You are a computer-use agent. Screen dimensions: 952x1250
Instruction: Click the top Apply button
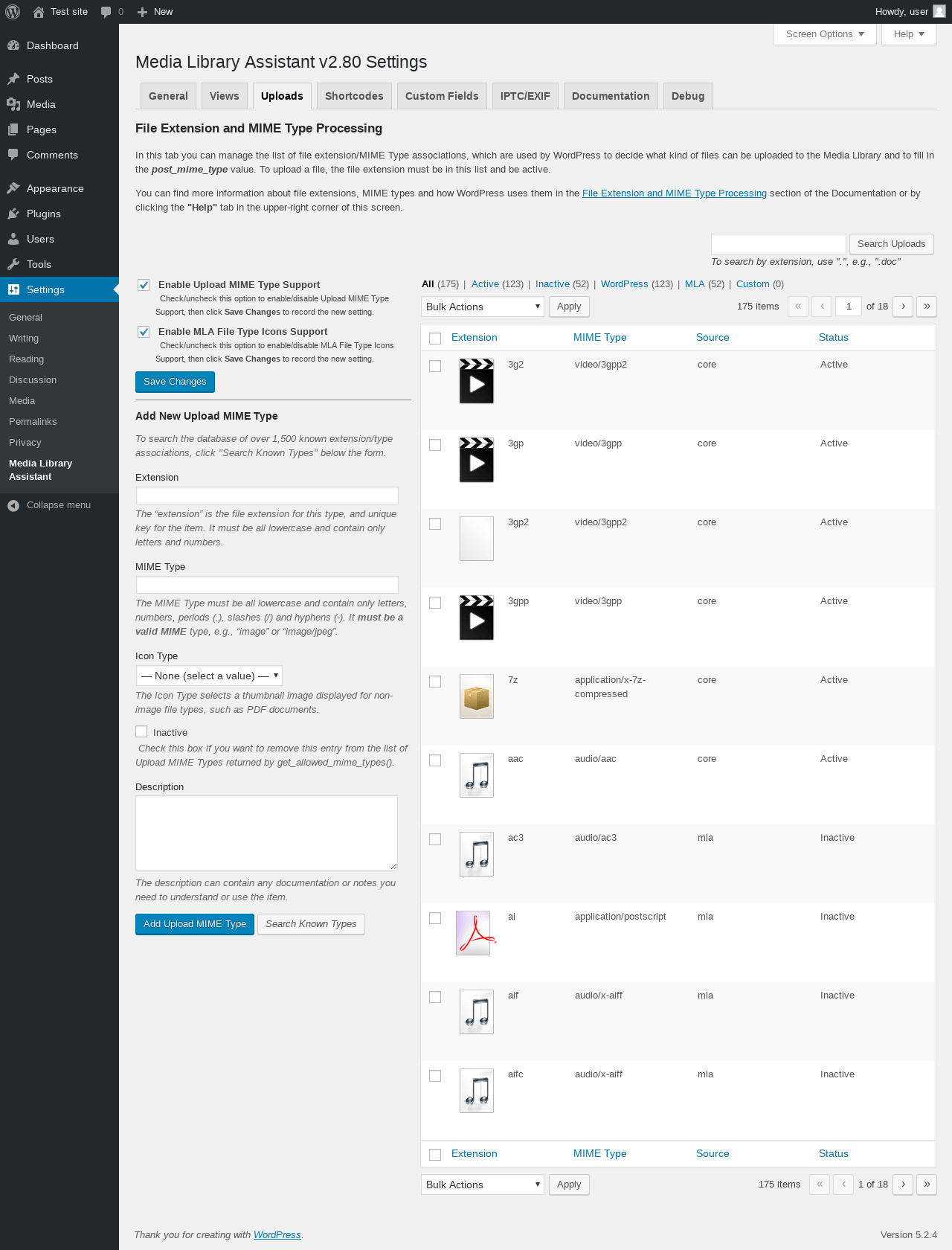point(569,307)
